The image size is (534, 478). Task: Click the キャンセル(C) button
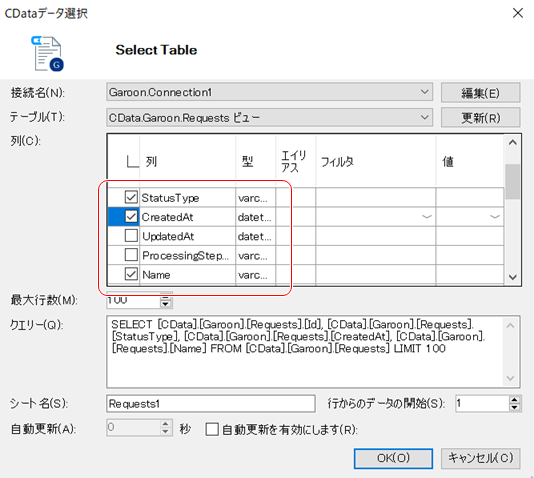[481, 458]
